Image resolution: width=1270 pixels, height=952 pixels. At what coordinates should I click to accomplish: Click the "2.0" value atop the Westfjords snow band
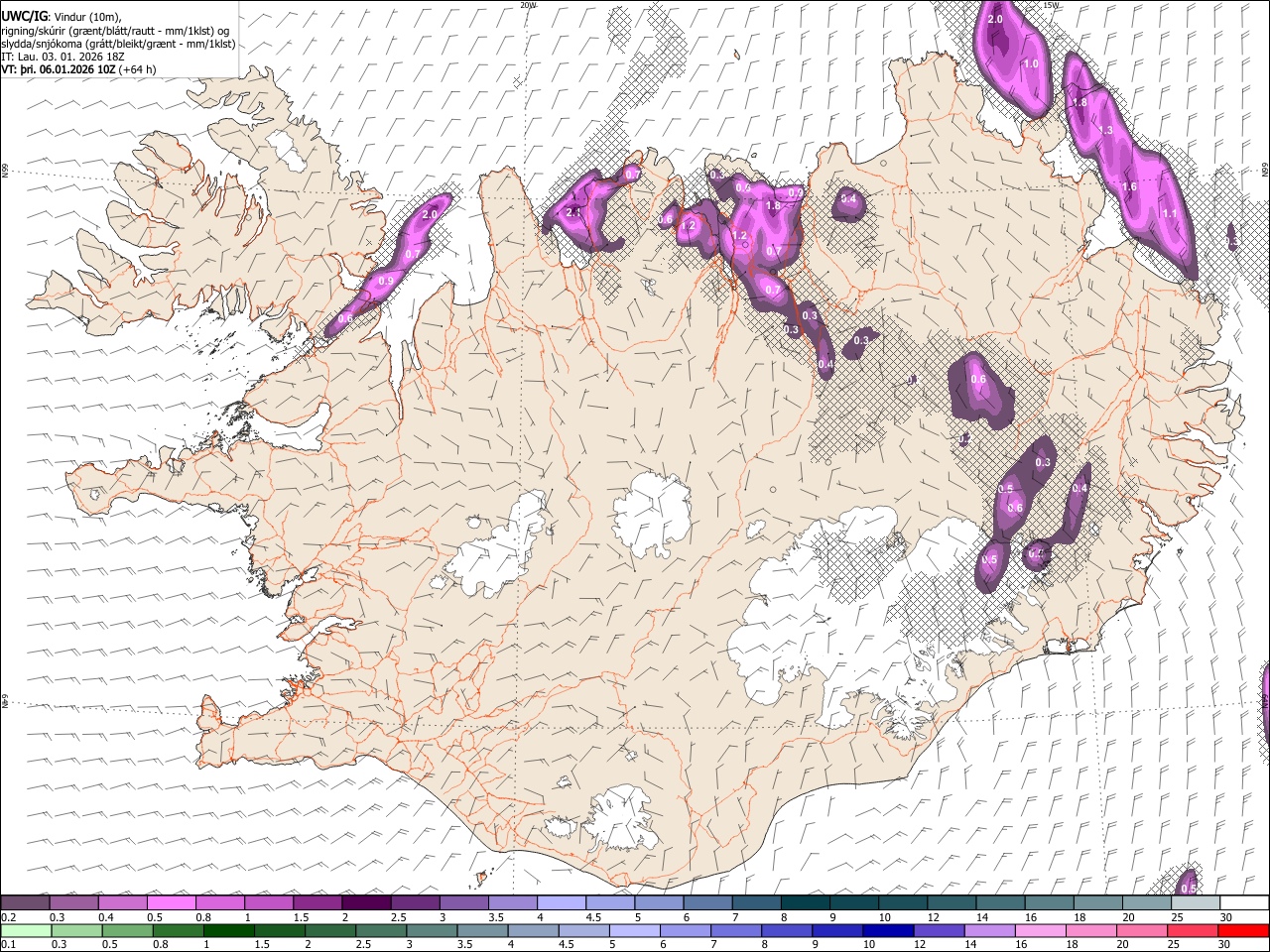(430, 214)
